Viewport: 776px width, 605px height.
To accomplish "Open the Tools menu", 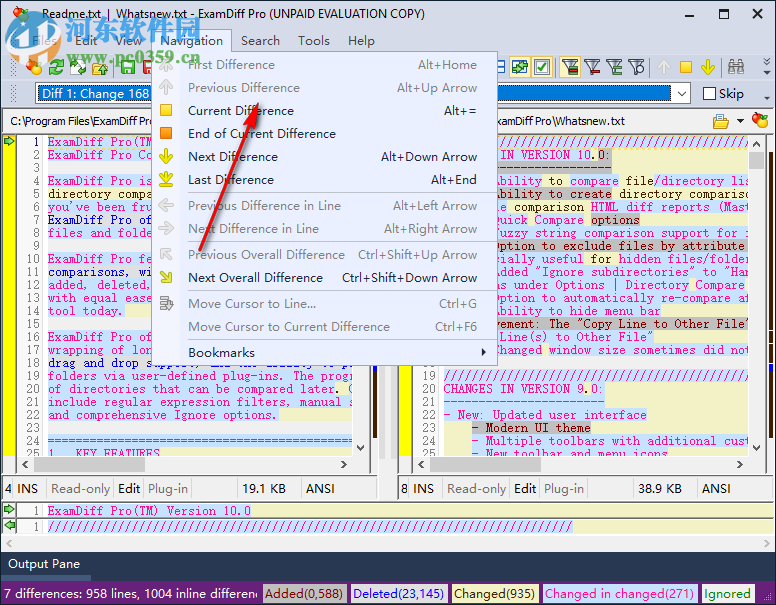I will pyautogui.click(x=314, y=41).
